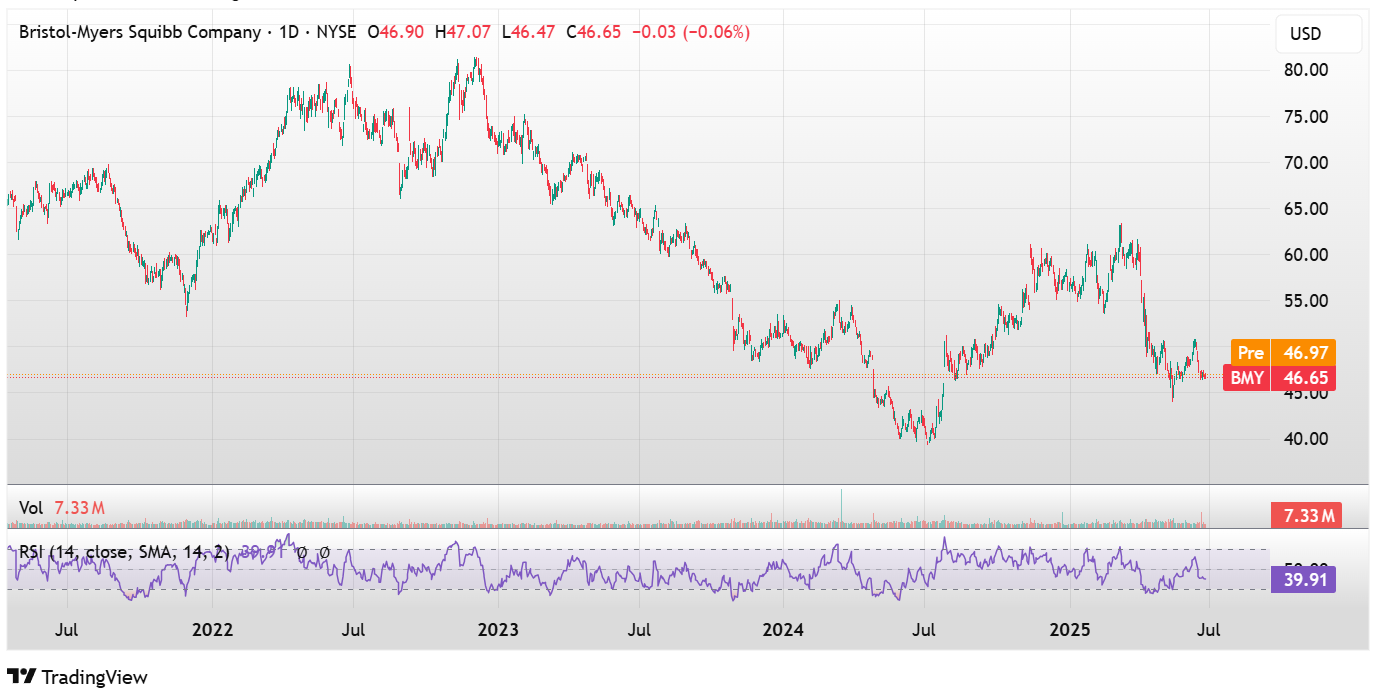Click the Jul label just before 2024
Image resolution: width=1381 pixels, height=691 pixels.
point(639,630)
